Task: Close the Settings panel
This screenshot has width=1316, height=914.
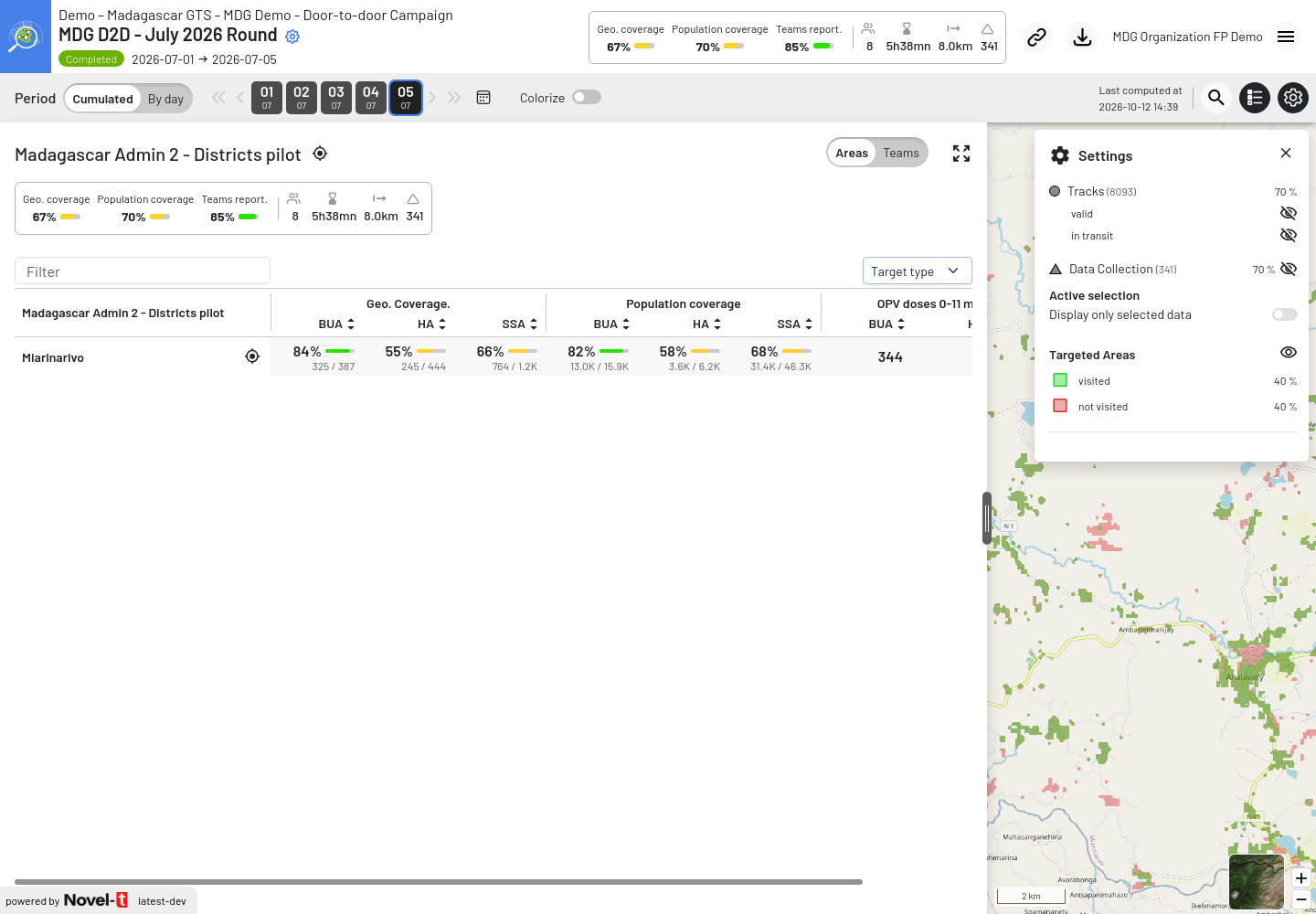Action: point(1286,153)
